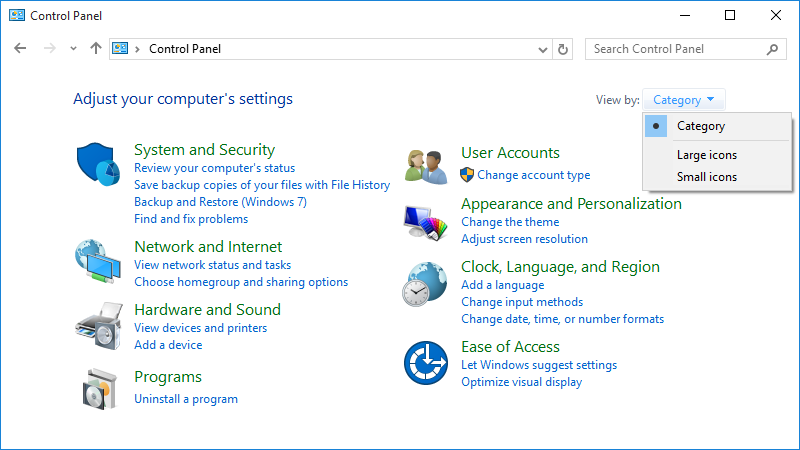Click the Search Control Panel field

675,49
